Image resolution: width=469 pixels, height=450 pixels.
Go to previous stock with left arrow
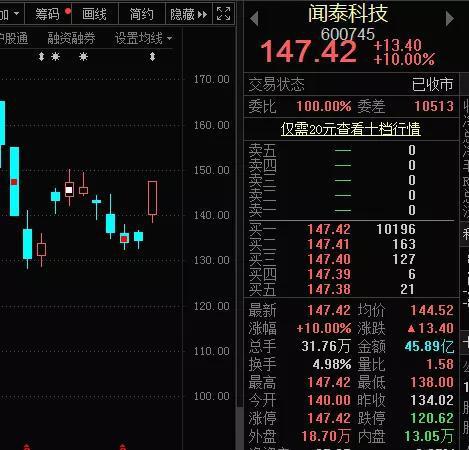click(x=254, y=18)
